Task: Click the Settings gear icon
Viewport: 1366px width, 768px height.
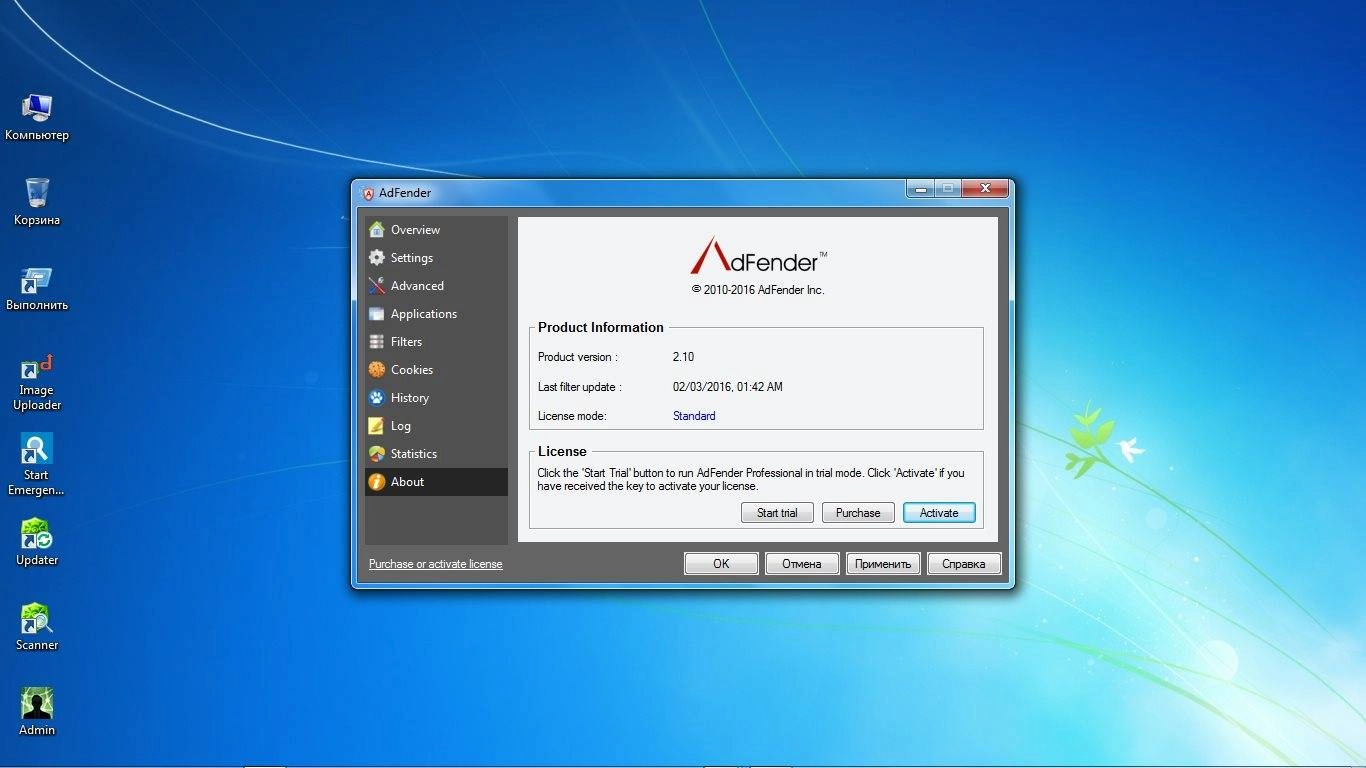Action: pos(376,257)
